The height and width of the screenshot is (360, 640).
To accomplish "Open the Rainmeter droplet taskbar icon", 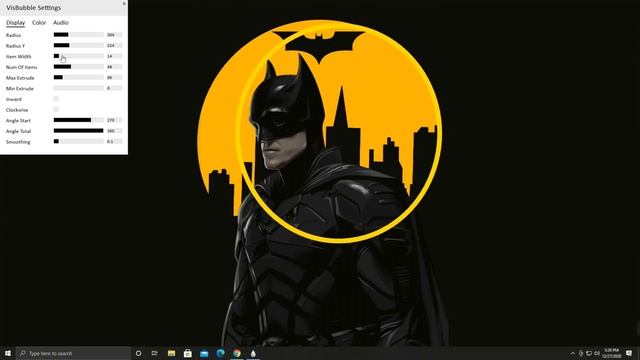I will pos(253,353).
